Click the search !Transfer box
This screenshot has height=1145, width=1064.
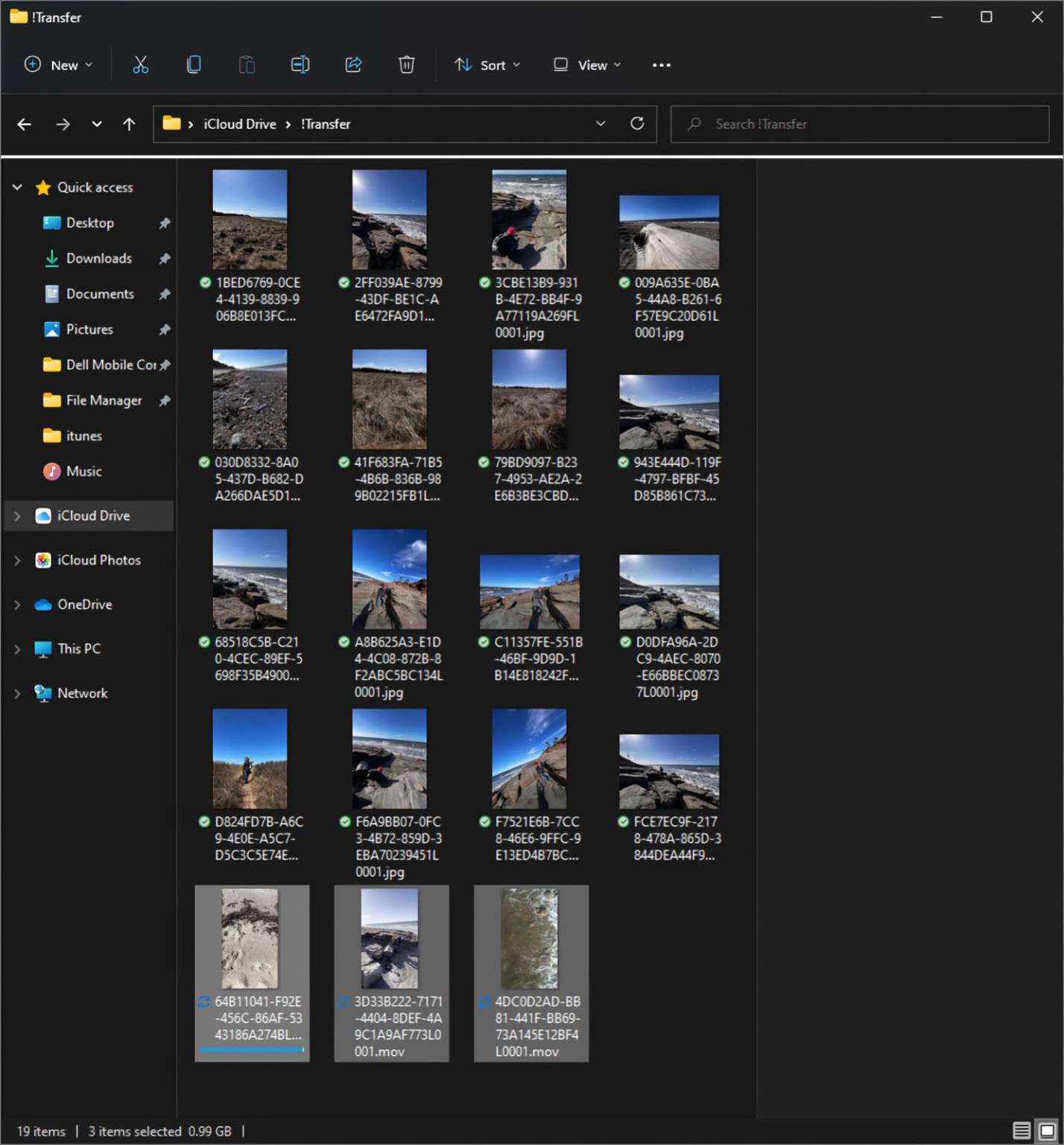tap(858, 124)
